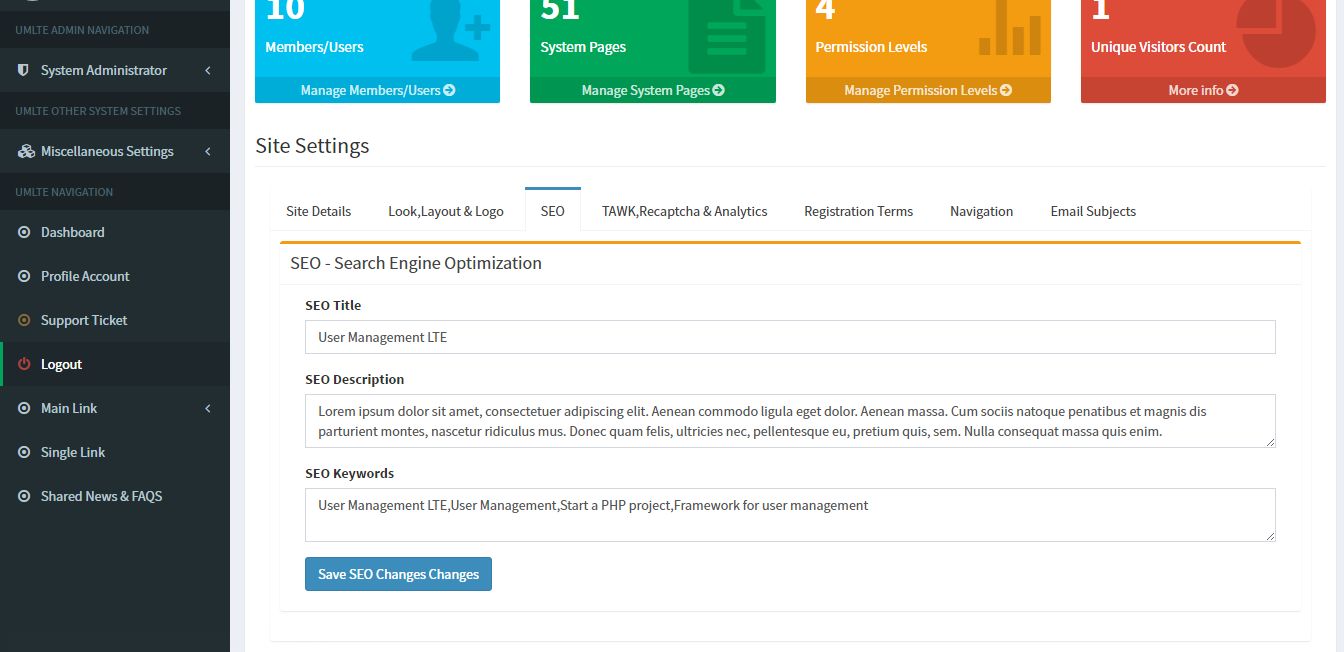Go to the Email Subjects tab
This screenshot has width=1344, height=652.
(x=1092, y=211)
